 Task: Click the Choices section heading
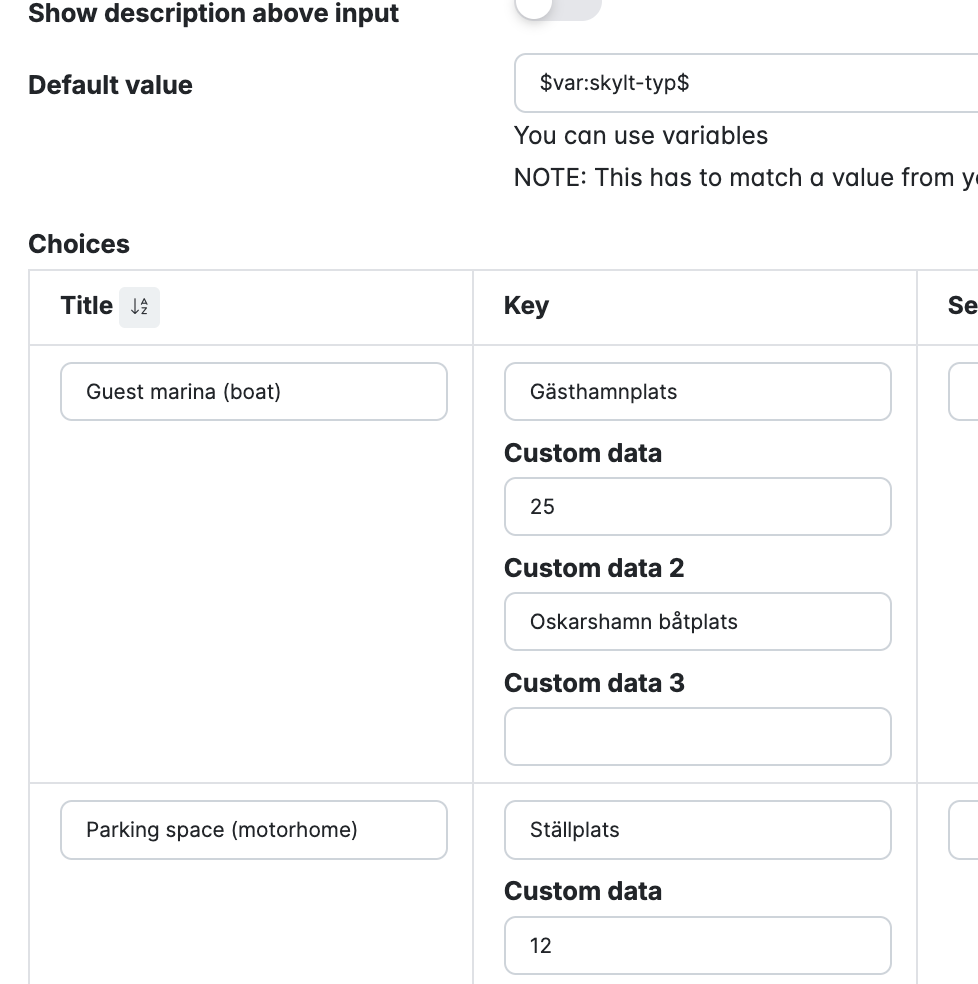pyautogui.click(x=79, y=244)
